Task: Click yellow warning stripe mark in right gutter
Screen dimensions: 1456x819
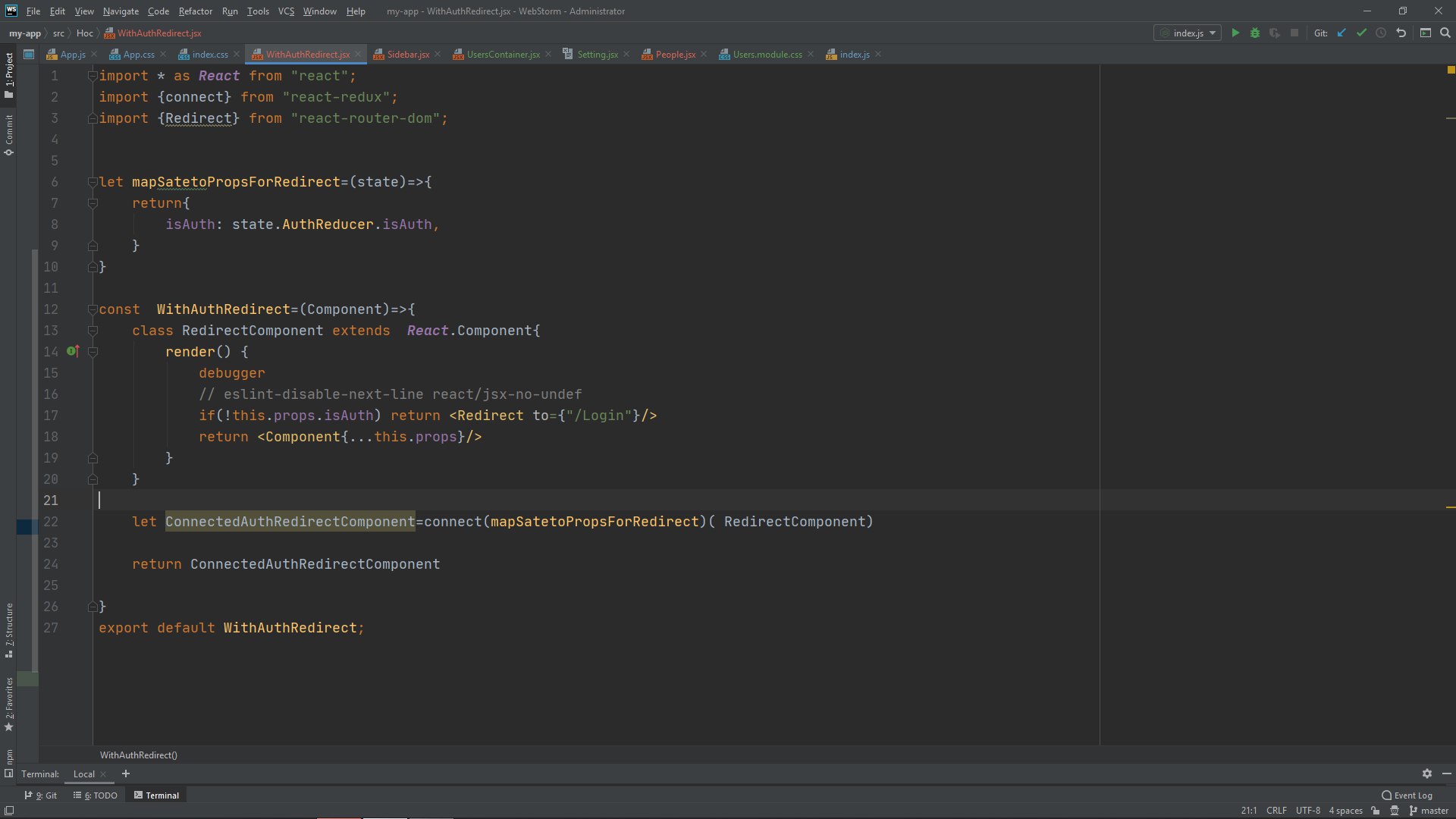Action: click(1450, 507)
